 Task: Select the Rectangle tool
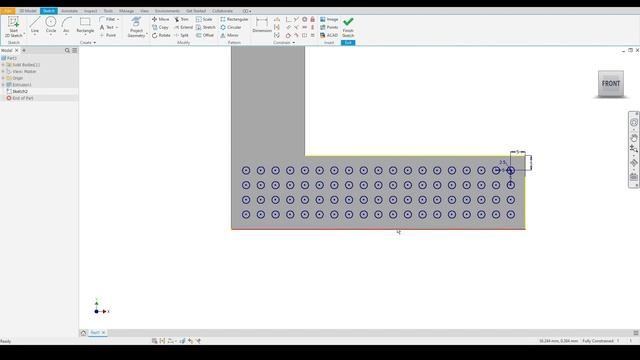click(x=85, y=24)
